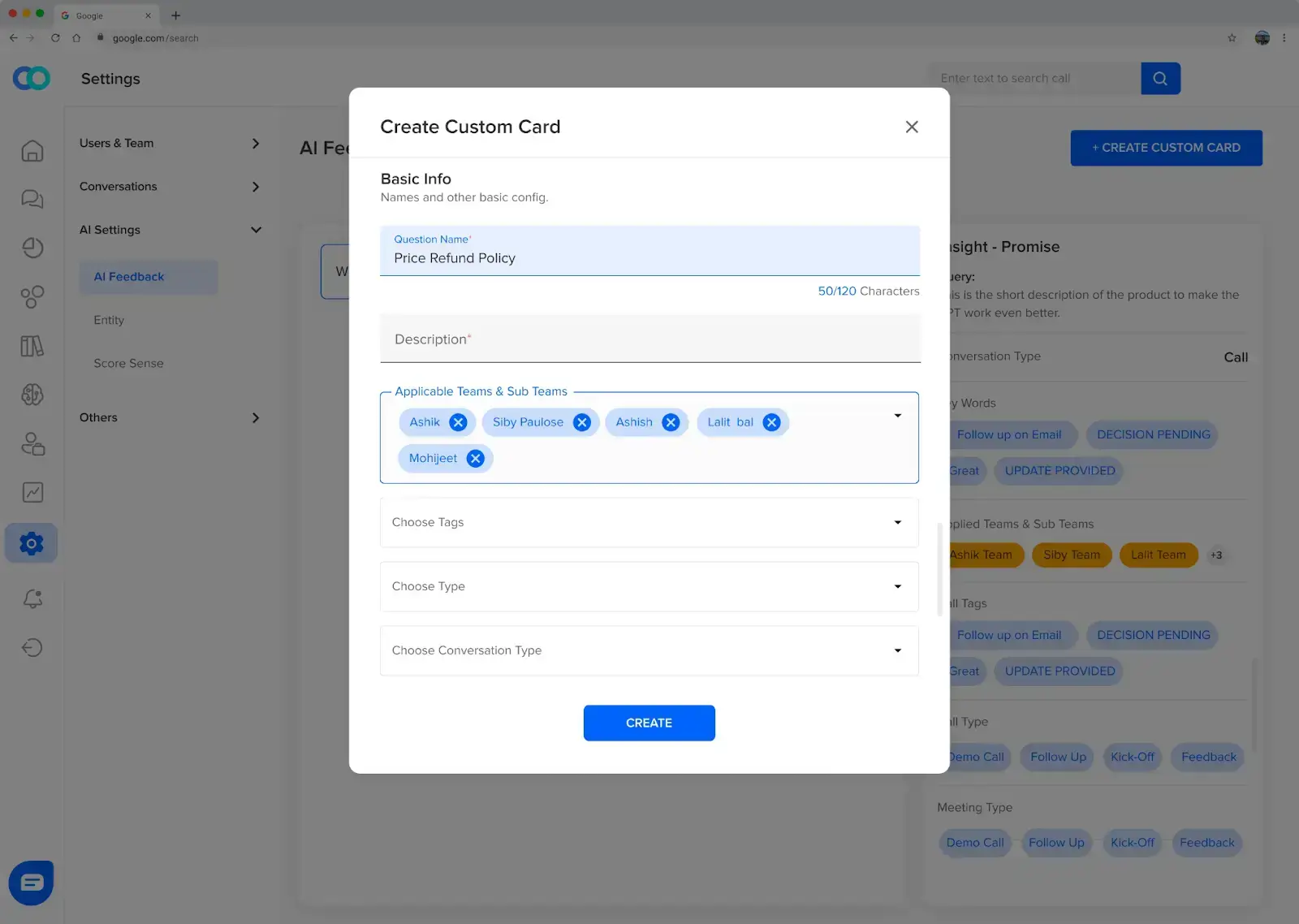The width and height of the screenshot is (1299, 924).
Task: Open the Choose Tags dropdown
Action: click(x=649, y=522)
